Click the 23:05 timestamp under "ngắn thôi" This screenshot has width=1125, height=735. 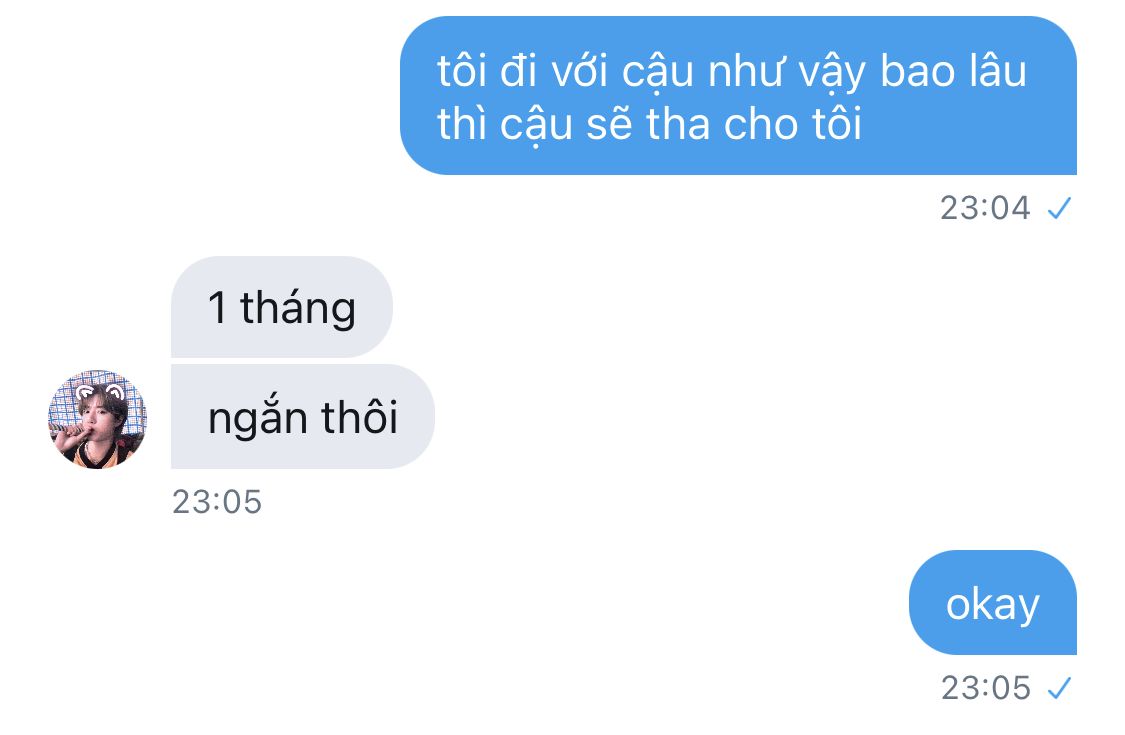217,502
